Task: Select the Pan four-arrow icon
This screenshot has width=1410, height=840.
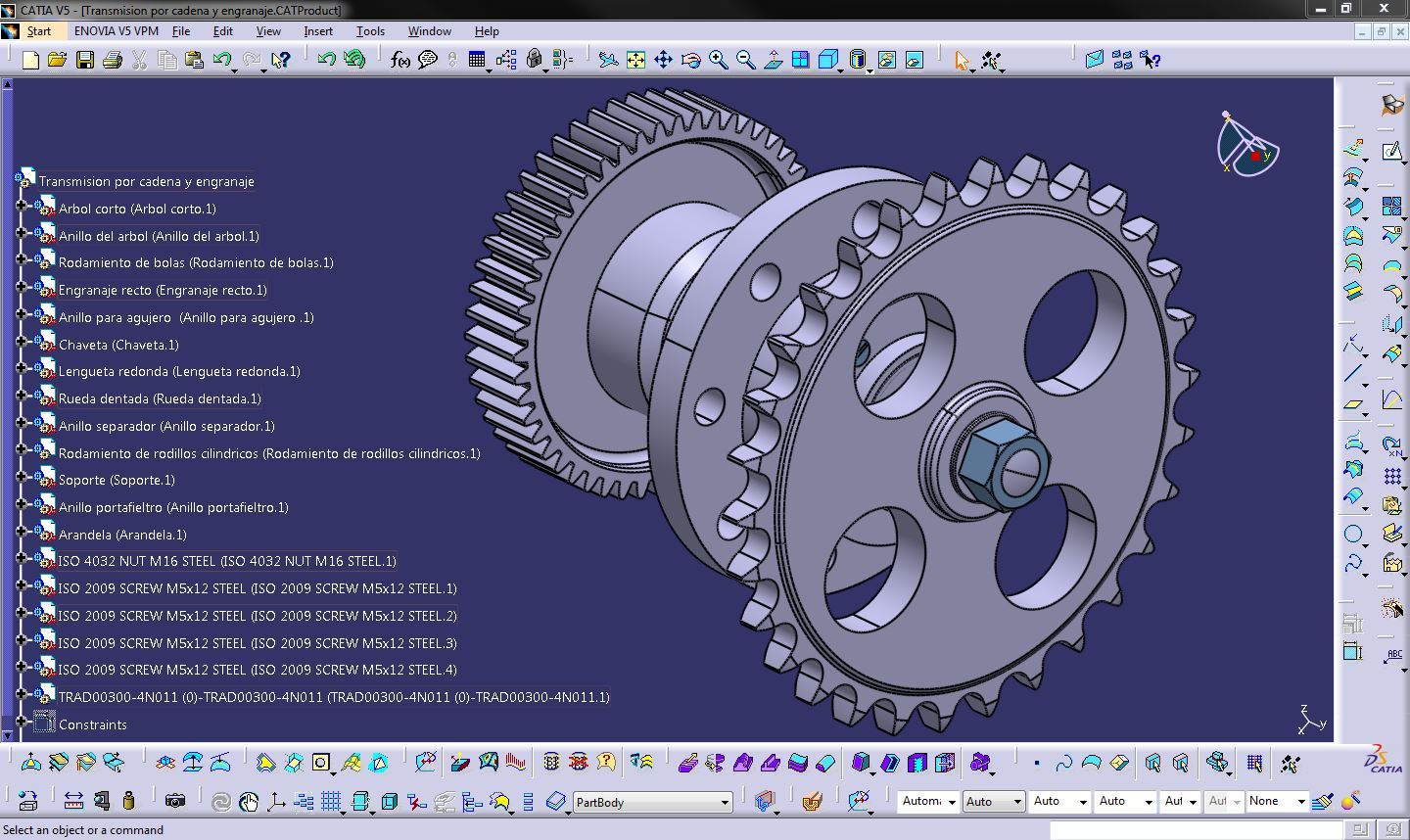Action: click(663, 61)
